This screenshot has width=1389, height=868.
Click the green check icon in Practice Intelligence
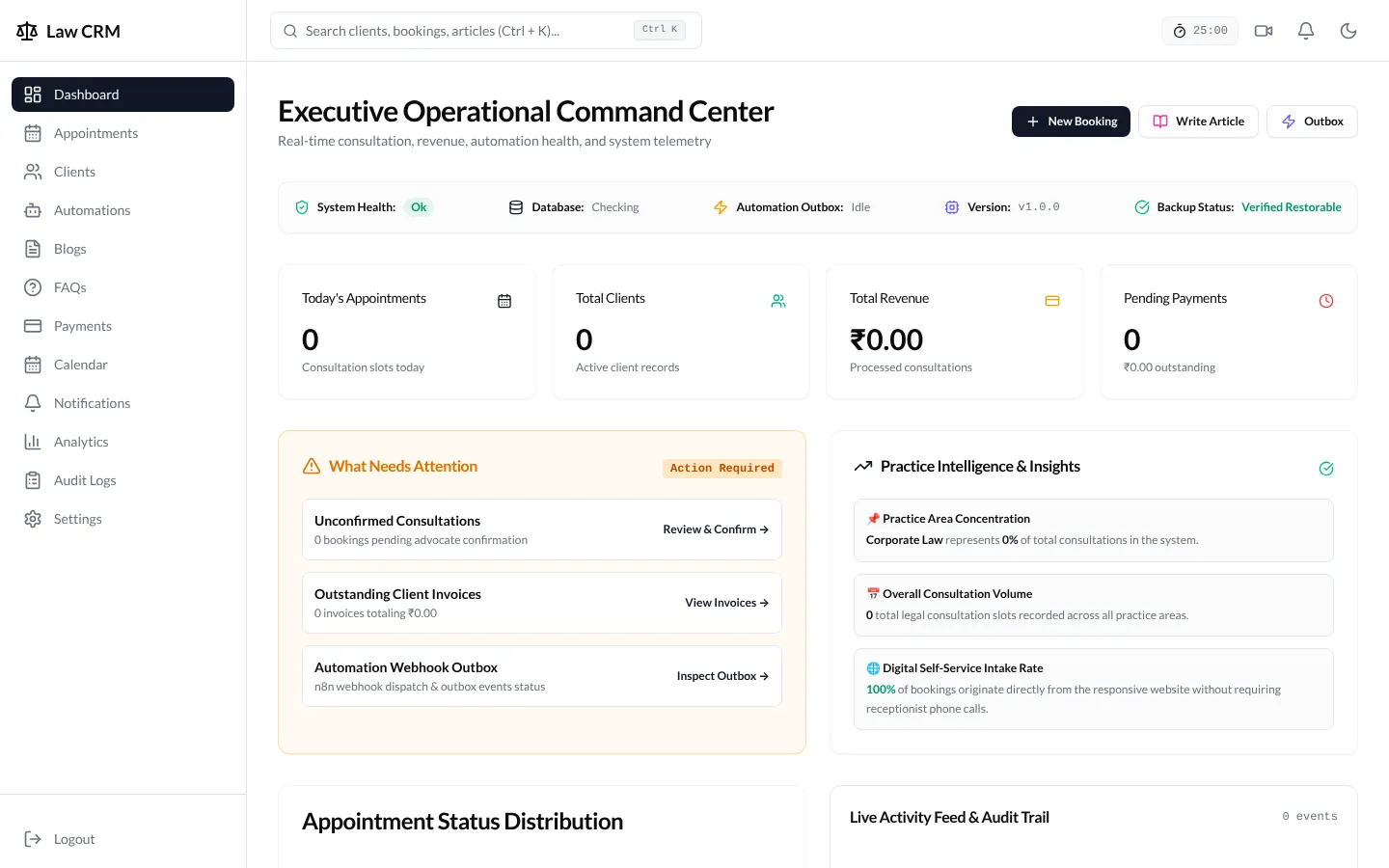click(1326, 469)
